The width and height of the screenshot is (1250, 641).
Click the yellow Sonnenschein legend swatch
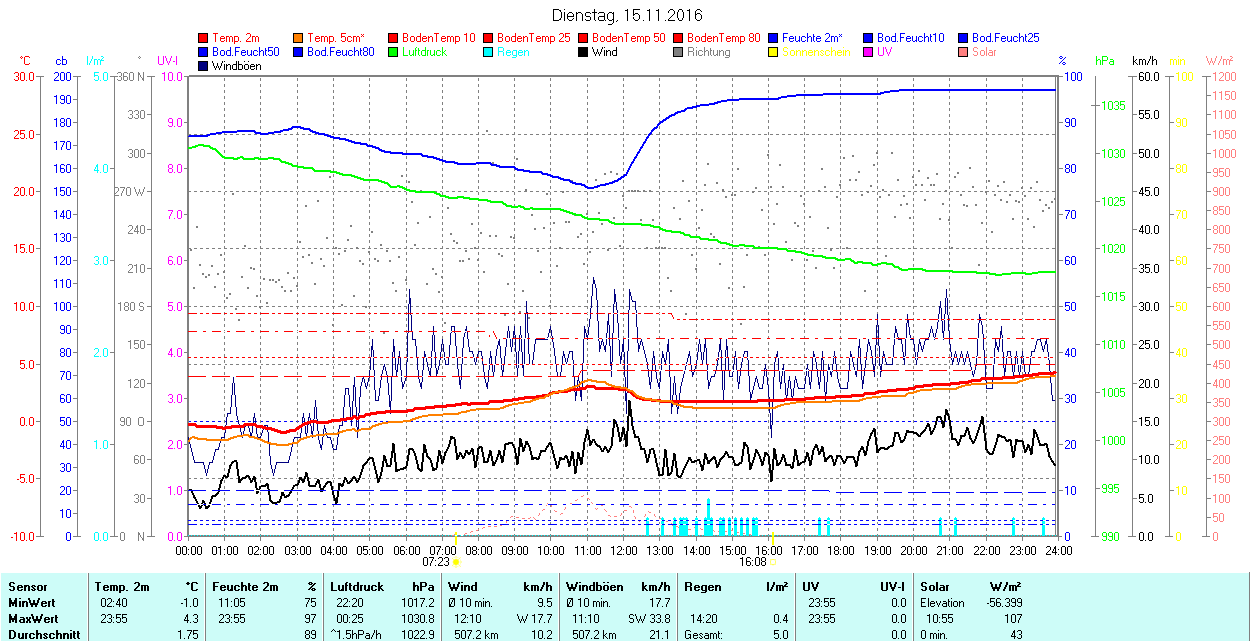[774, 52]
